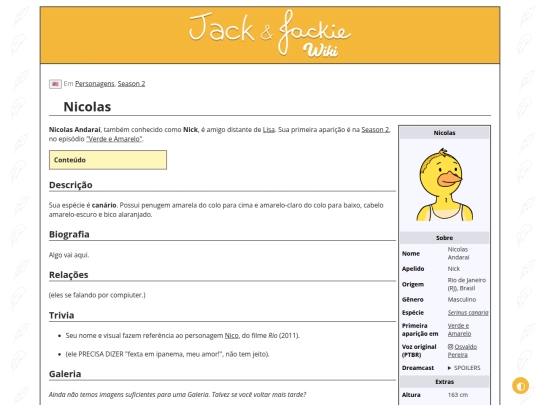Click the Jack & Jackie Wiki logo
This screenshot has height=405, width=540.
pyautogui.click(x=270, y=33)
